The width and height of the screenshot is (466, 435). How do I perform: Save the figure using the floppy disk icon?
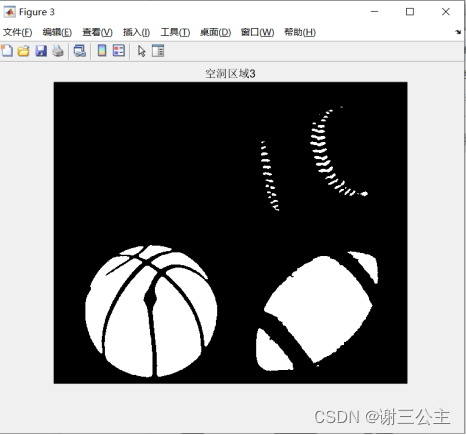point(41,51)
